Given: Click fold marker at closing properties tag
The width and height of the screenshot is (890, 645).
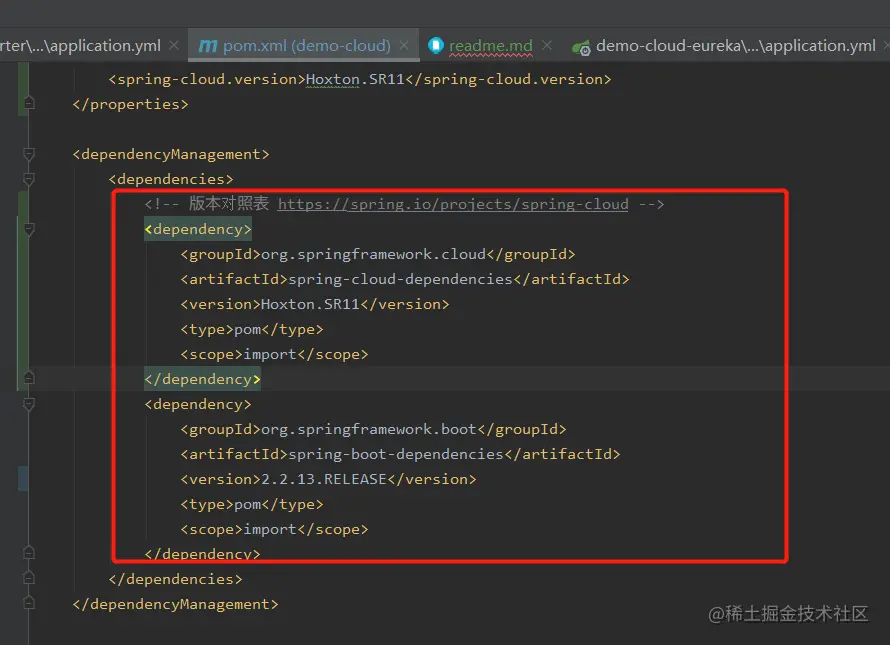Looking at the screenshot, I should (x=29, y=103).
